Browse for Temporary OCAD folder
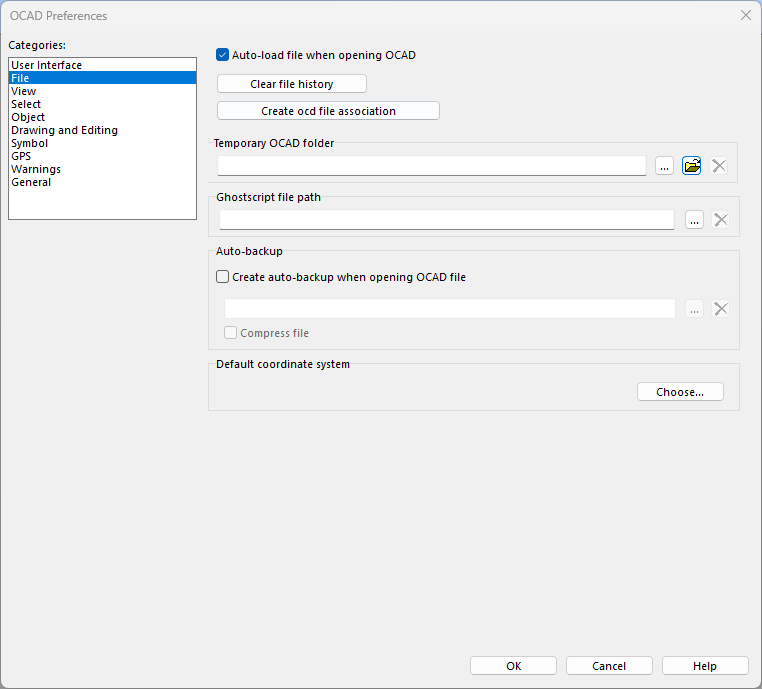Screen dimensions: 762x689 [664, 166]
